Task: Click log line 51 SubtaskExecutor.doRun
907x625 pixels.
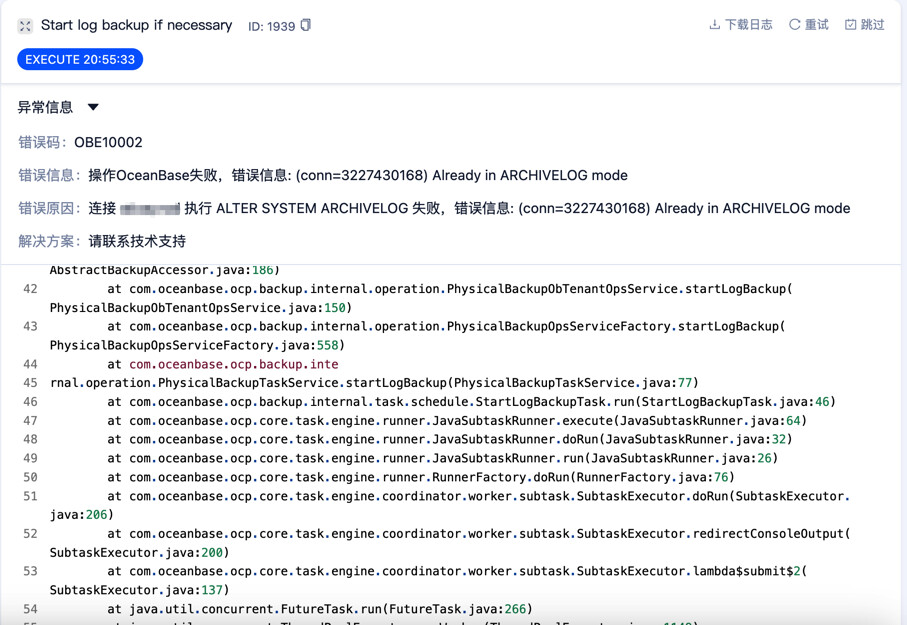Action: coord(450,505)
